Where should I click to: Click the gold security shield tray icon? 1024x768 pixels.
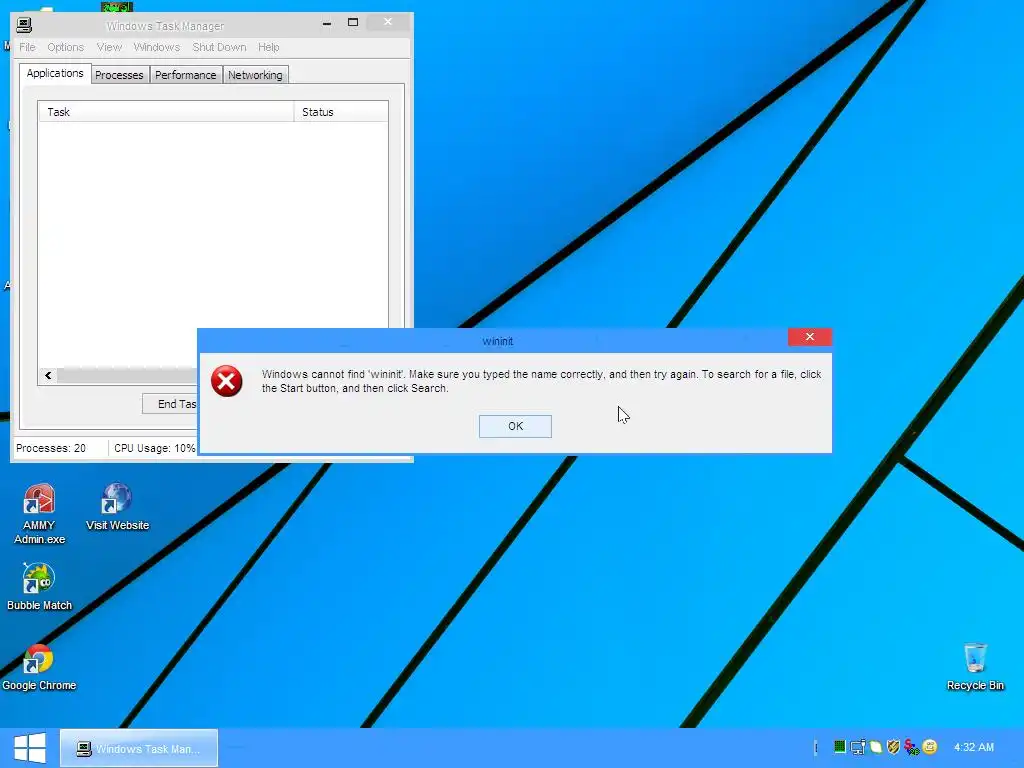893,746
